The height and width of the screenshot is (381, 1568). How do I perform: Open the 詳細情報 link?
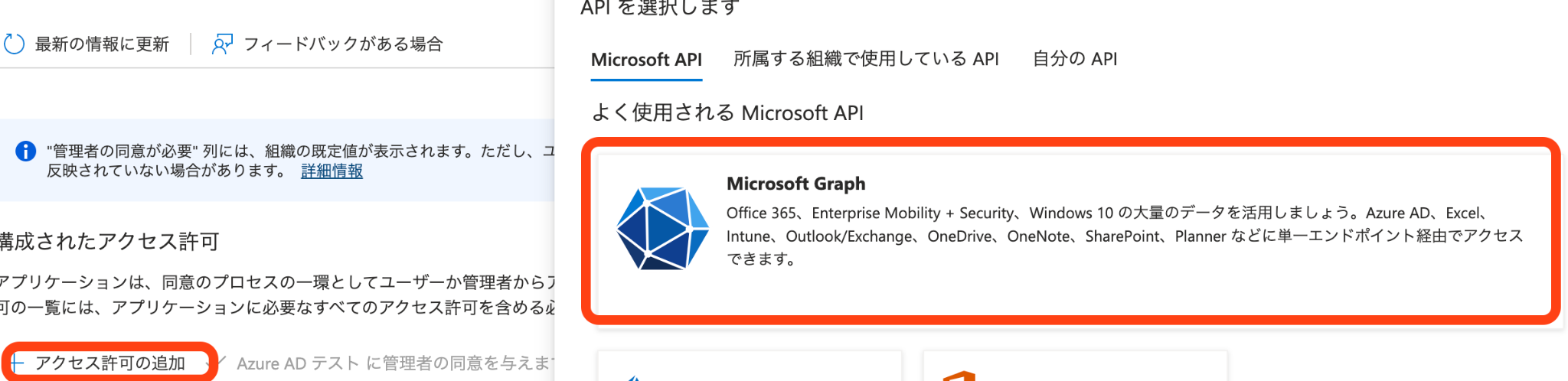coord(332,171)
